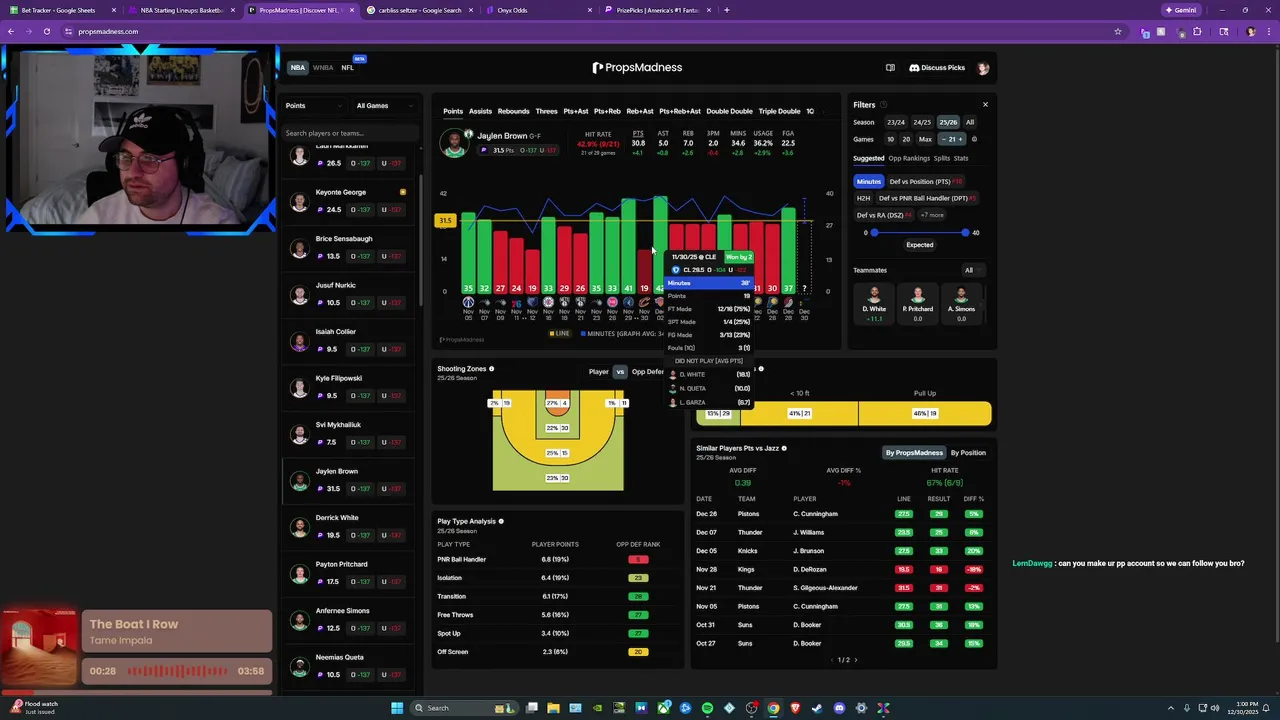
Task: Click the H2H filter chip
Action: click(x=863, y=198)
